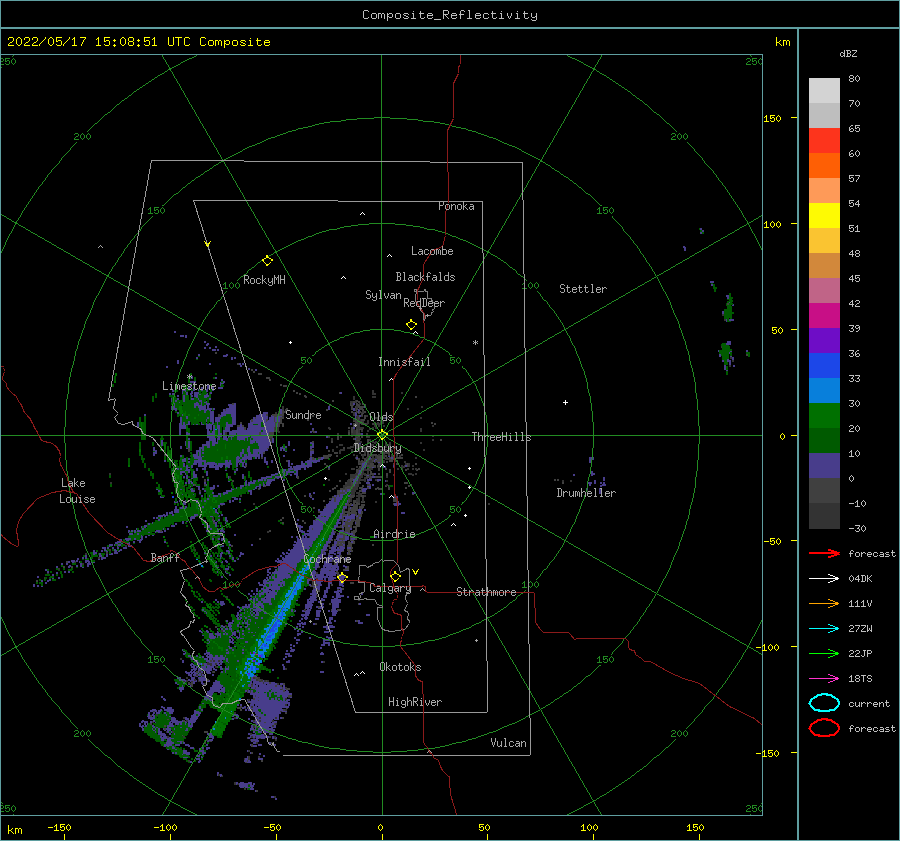Click the Sylvan label
This screenshot has height=841, width=900.
point(383,295)
